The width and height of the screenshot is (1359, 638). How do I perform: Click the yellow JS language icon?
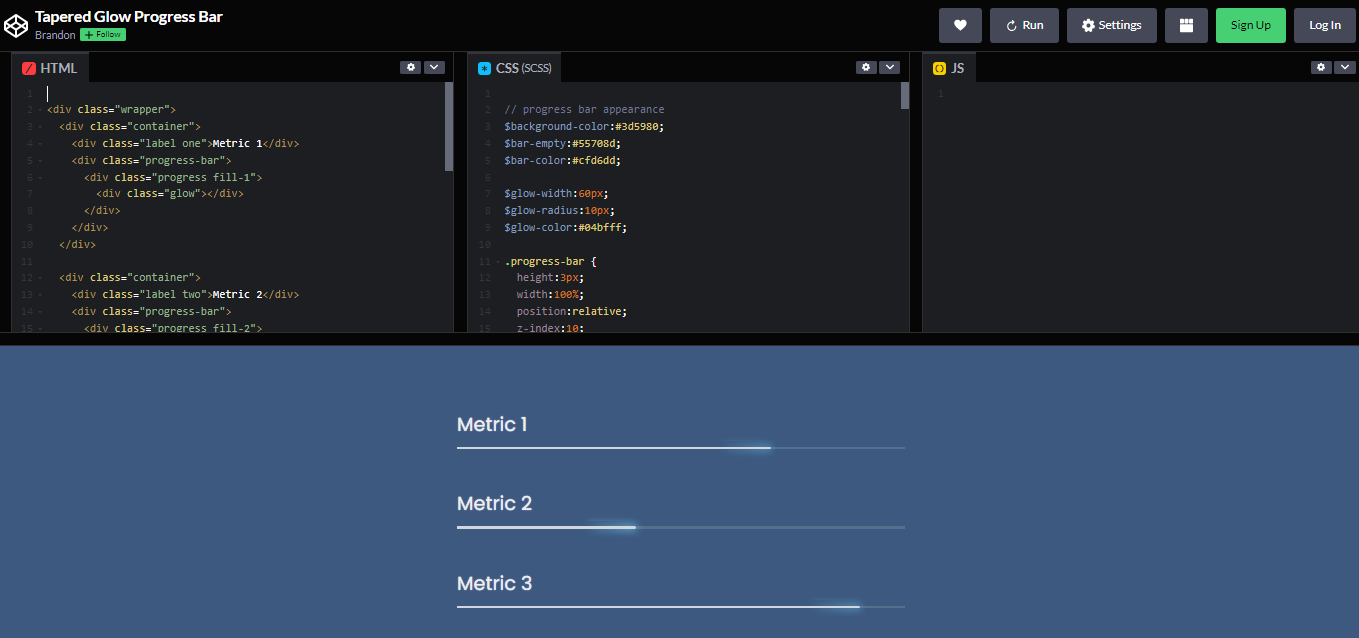tap(938, 67)
